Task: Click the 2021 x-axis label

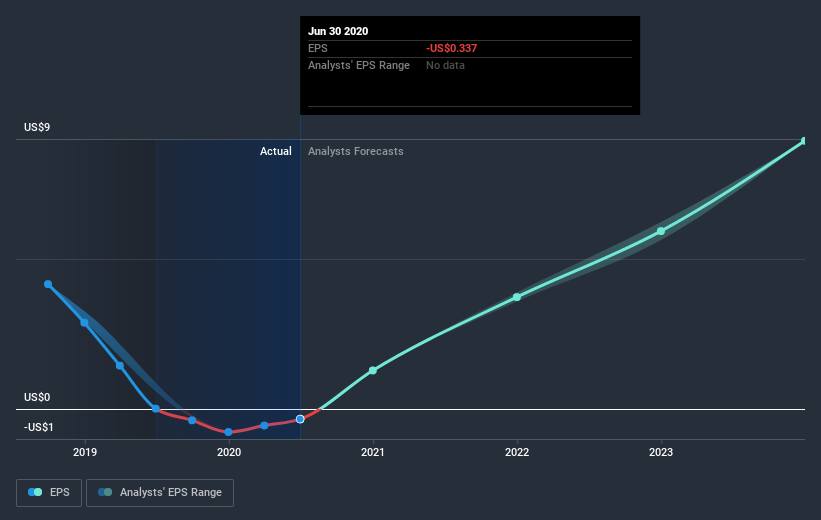Action: tap(373, 452)
